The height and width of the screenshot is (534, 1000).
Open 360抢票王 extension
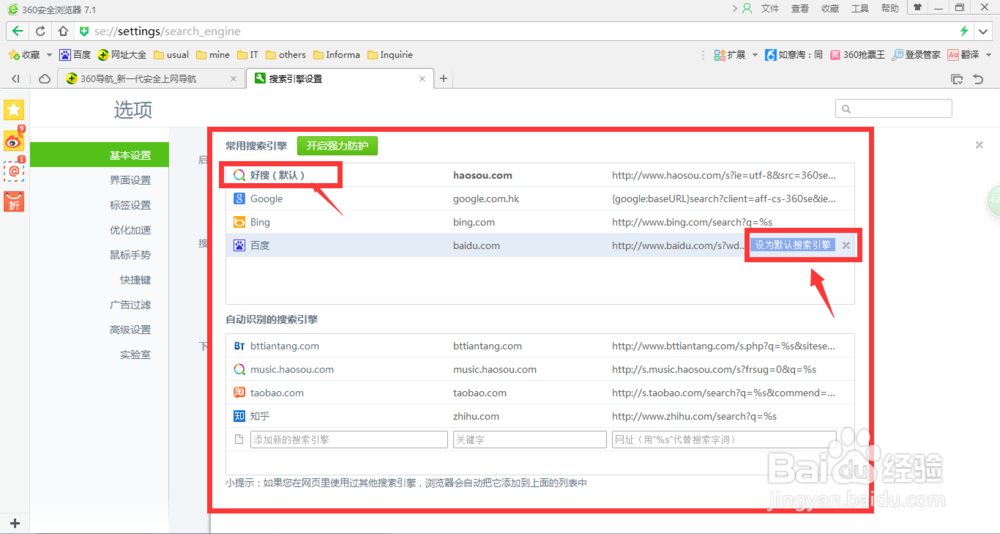[857, 55]
